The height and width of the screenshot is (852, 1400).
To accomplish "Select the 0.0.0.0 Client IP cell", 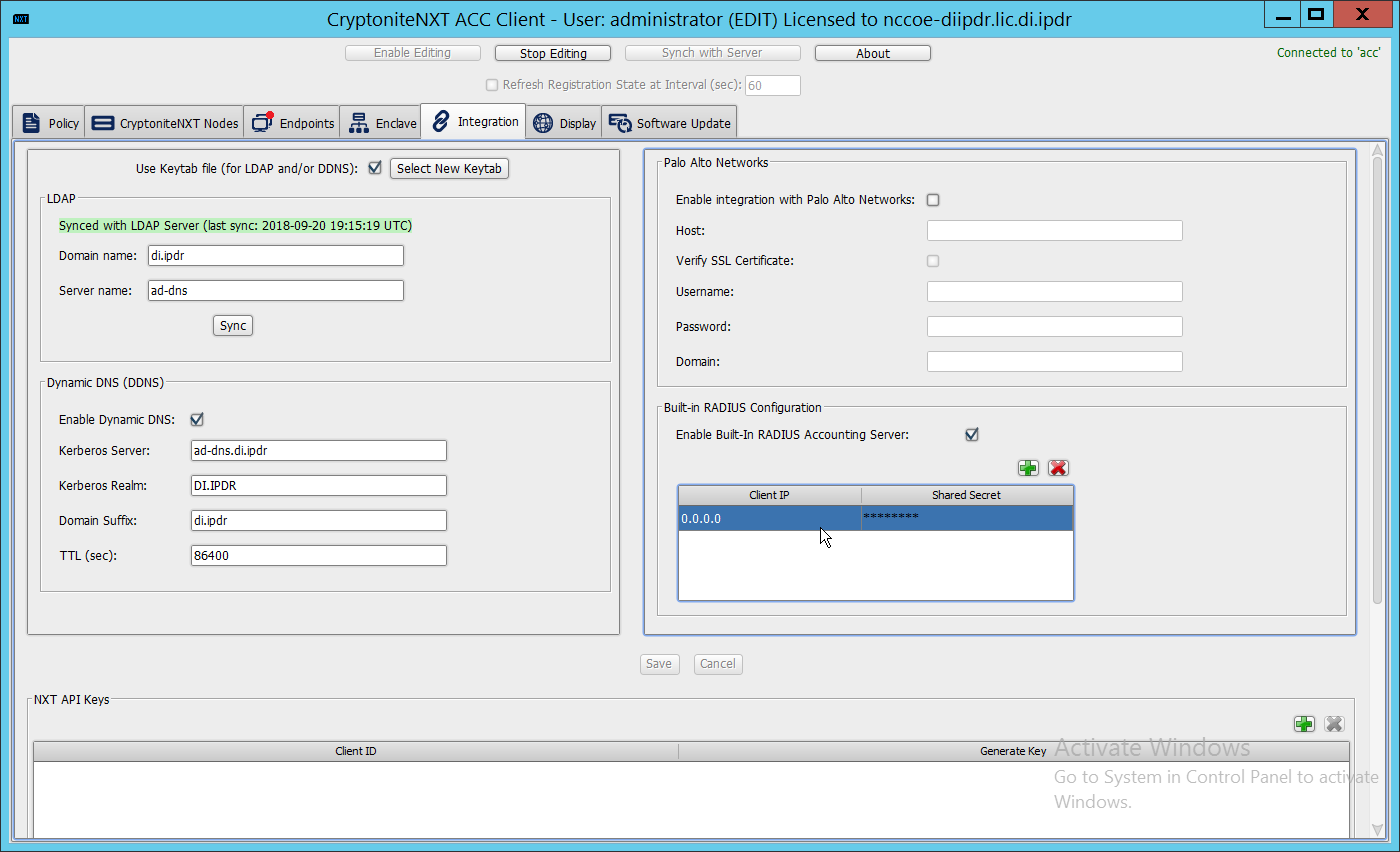I will (770, 518).
